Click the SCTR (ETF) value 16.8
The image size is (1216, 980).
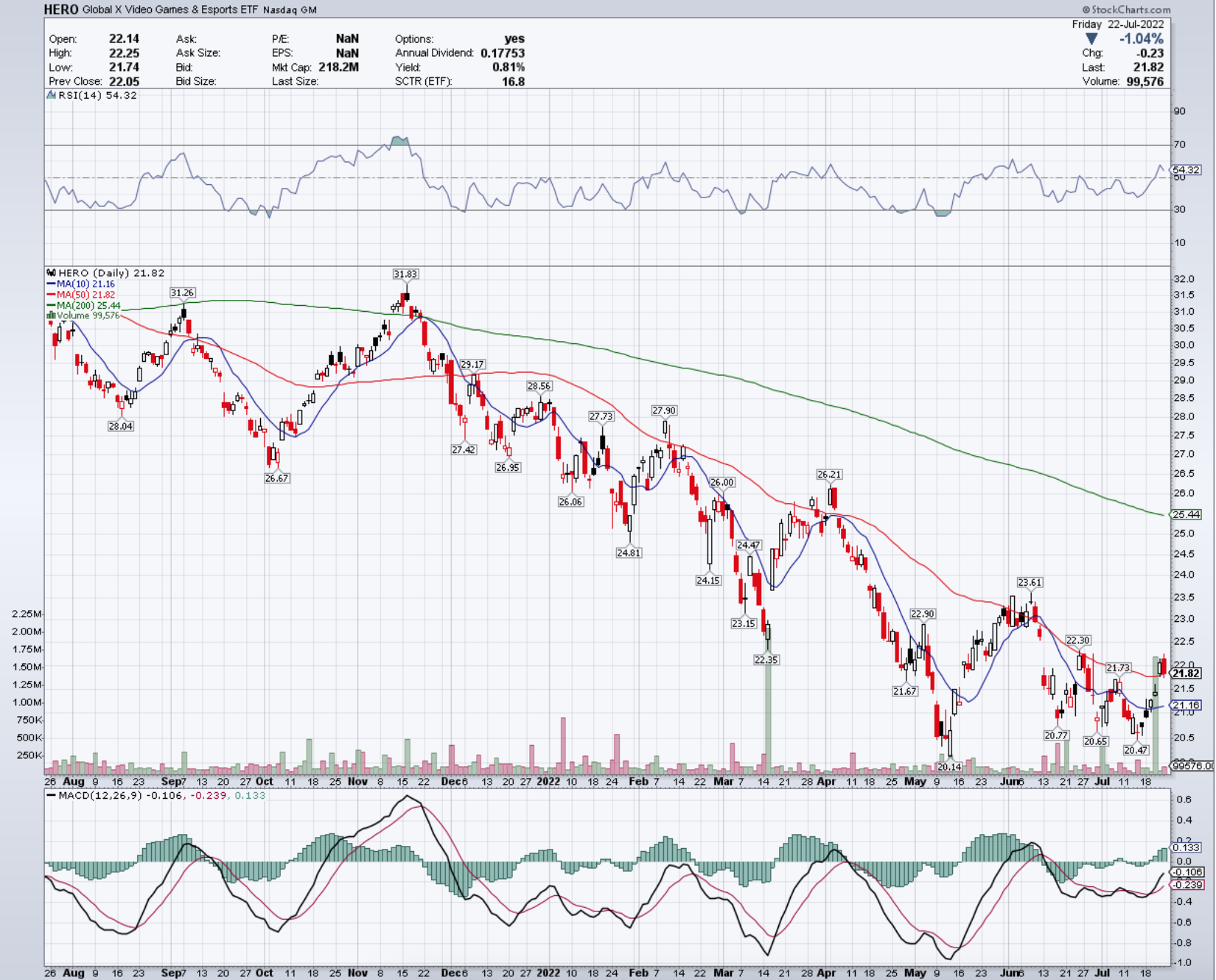514,81
